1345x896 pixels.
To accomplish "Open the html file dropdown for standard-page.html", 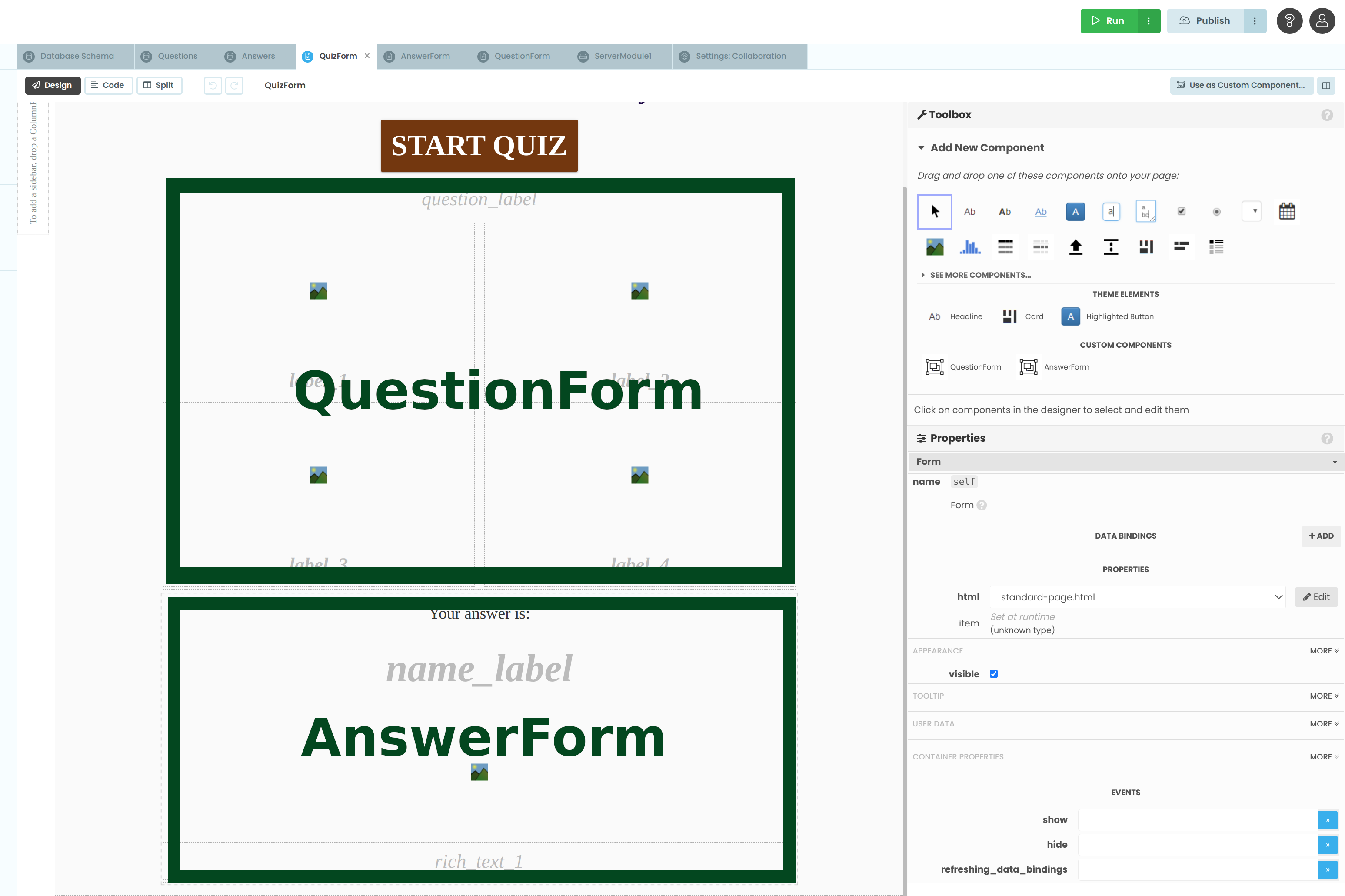I will 1279,596.
